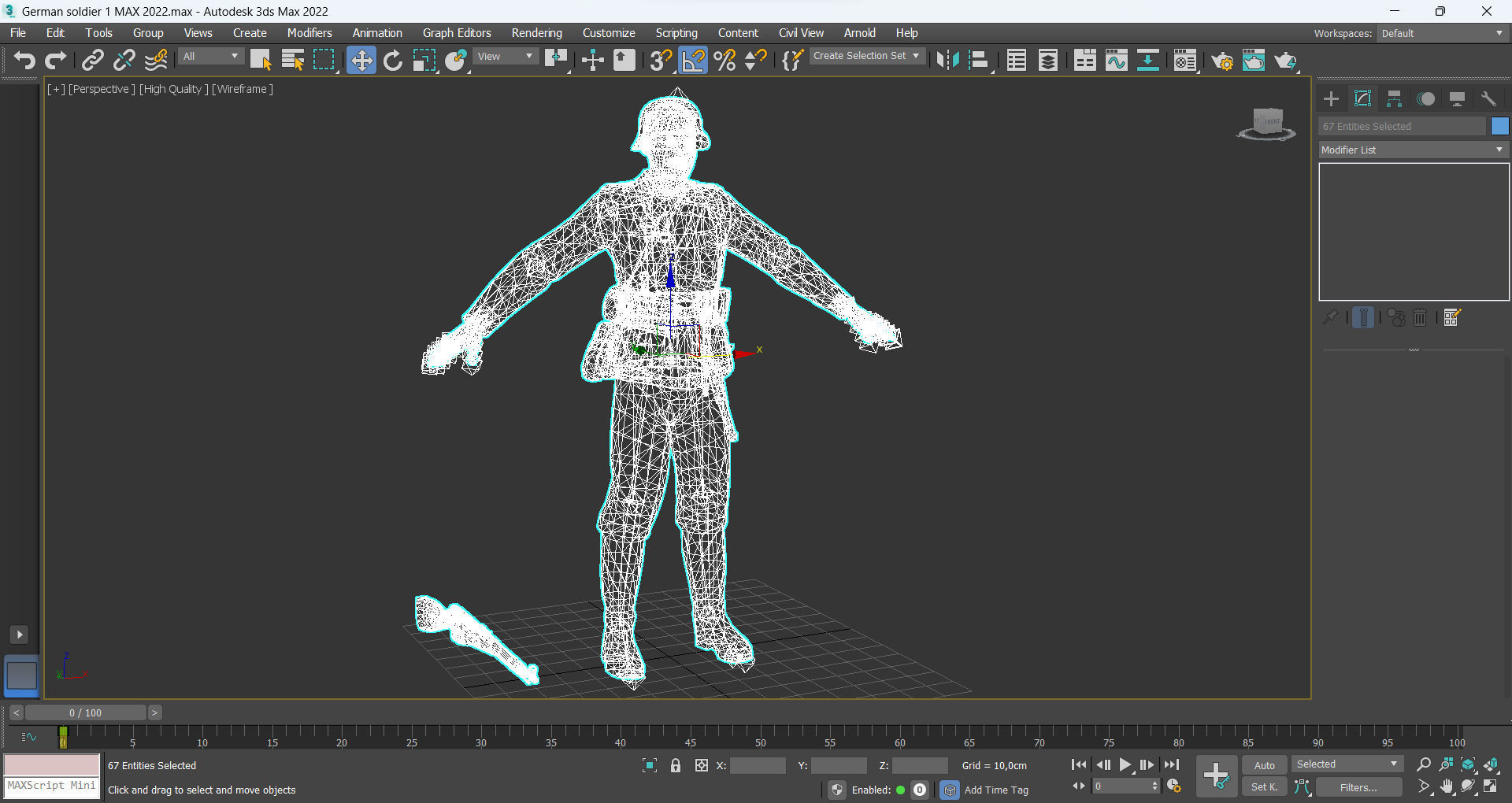Toggle Angle Snap

pos(693,60)
